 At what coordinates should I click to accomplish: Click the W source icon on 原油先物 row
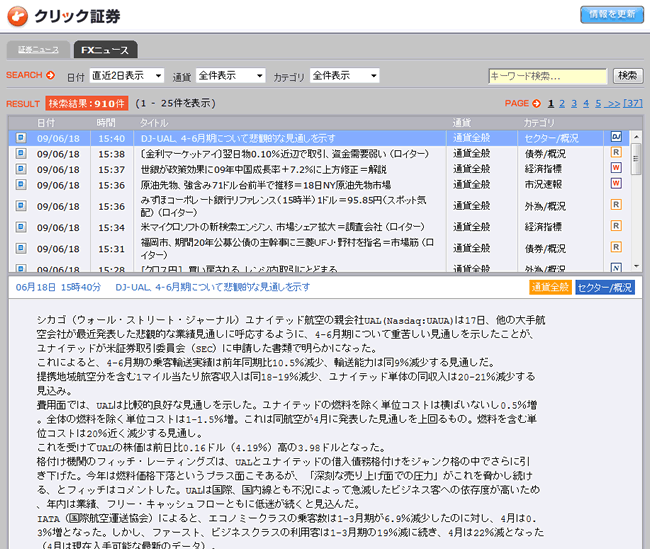[x=616, y=183]
